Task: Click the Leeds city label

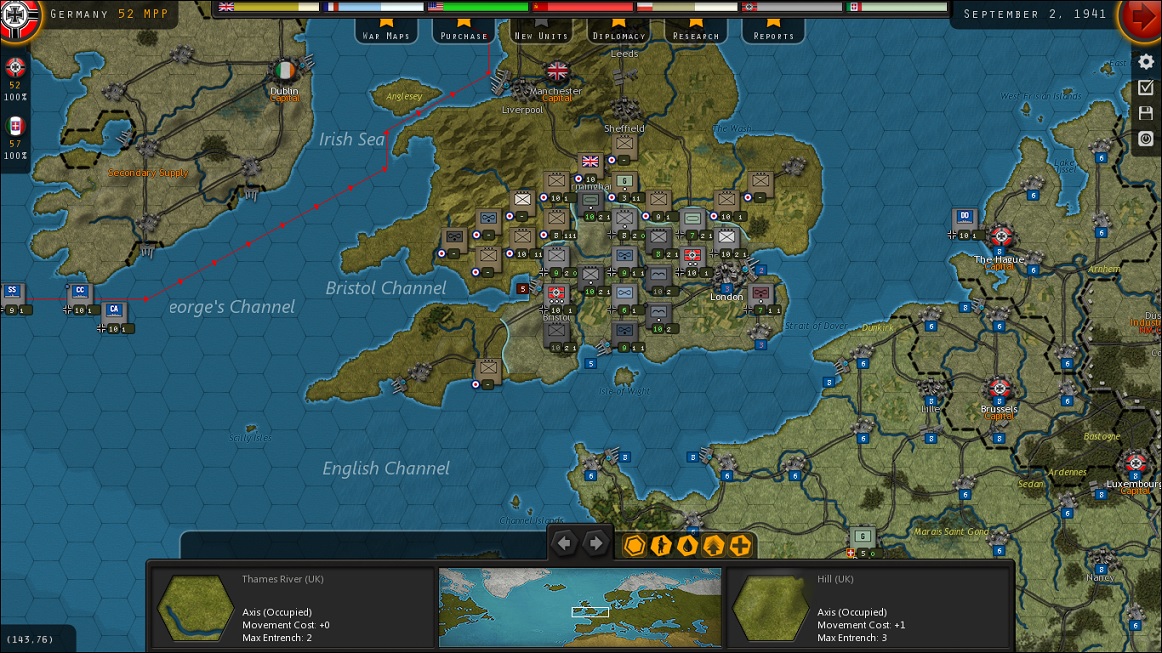Action: click(x=624, y=53)
